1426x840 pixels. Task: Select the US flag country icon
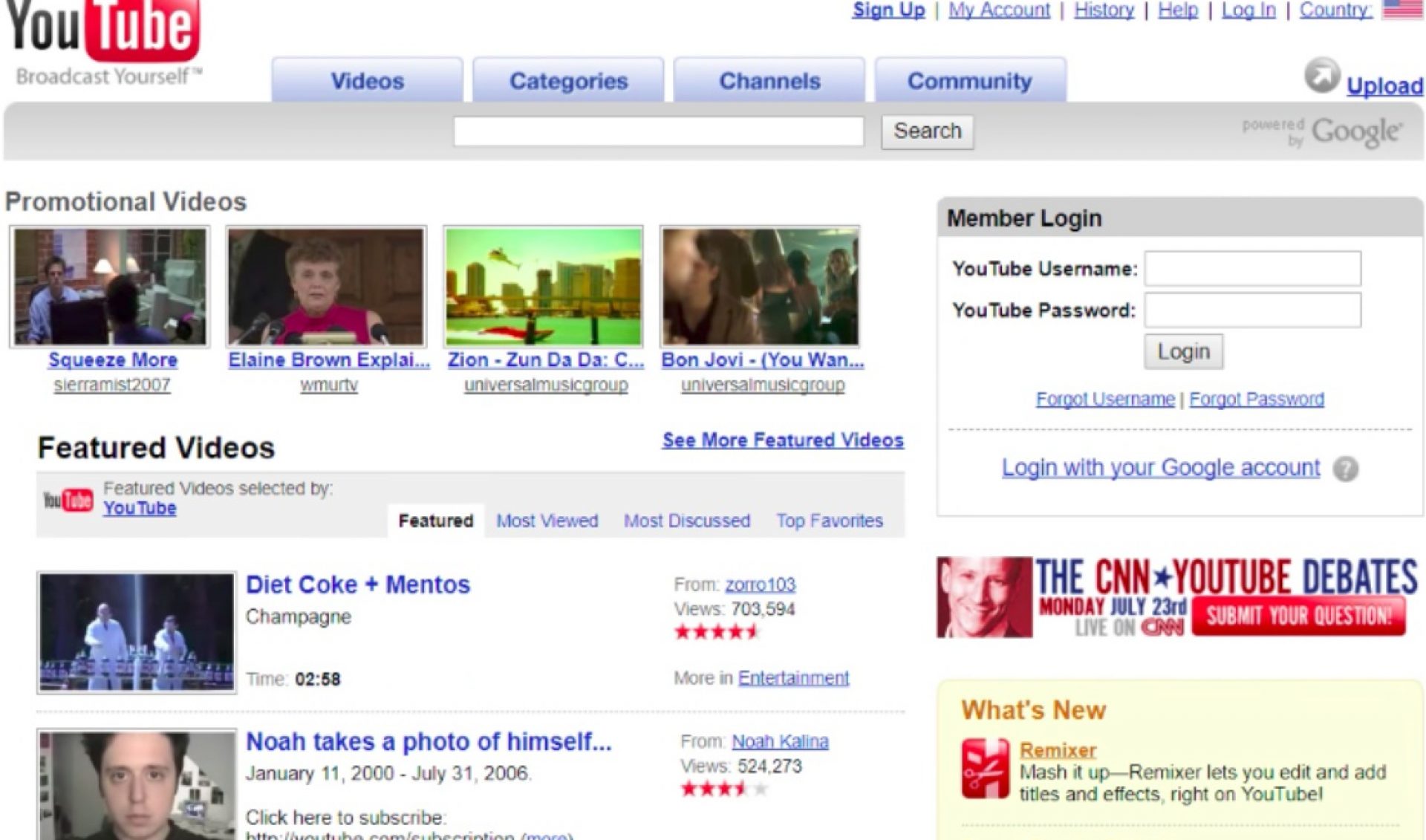[1401, 10]
